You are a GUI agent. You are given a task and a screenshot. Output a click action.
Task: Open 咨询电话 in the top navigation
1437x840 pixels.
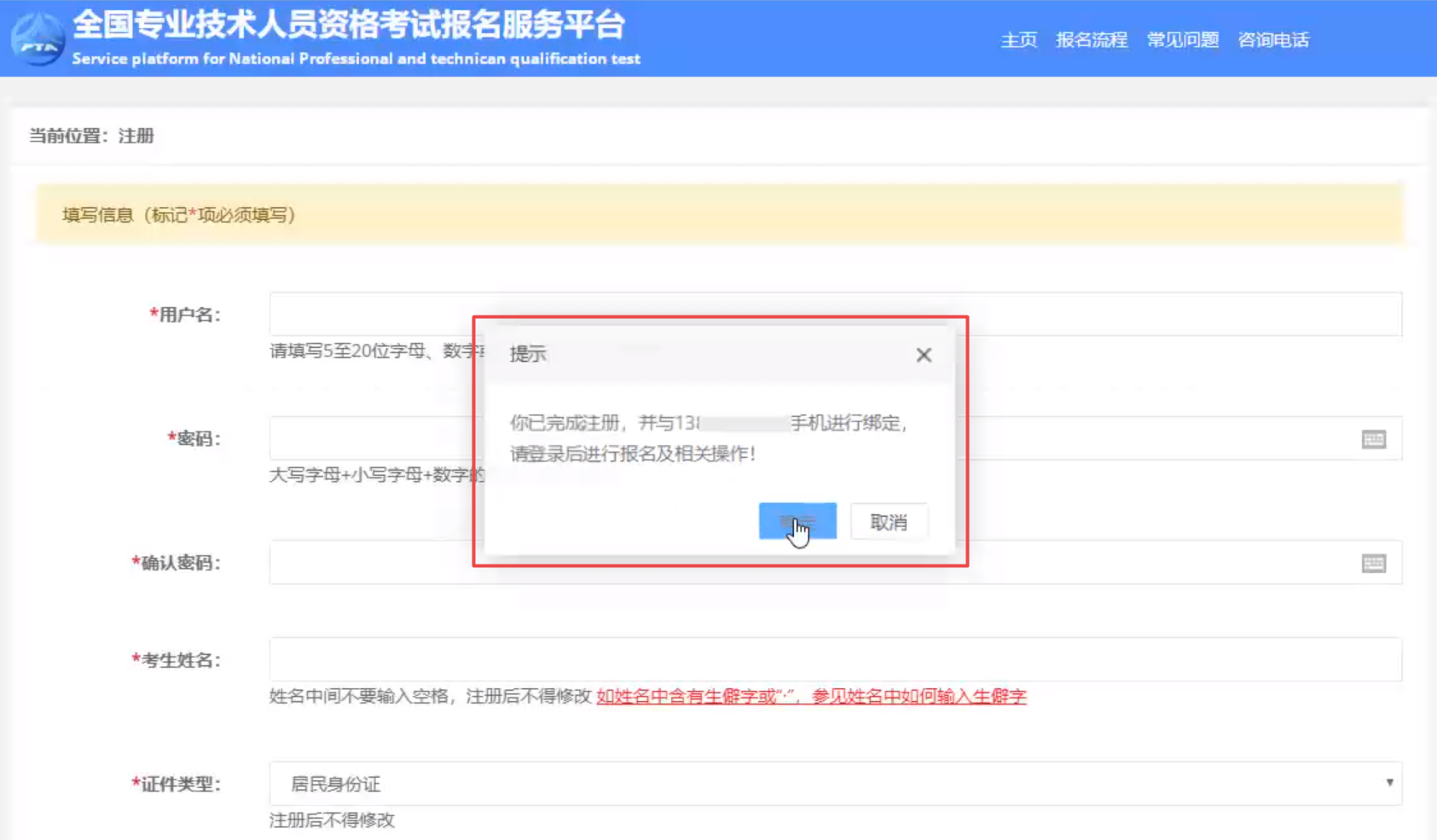(x=1273, y=40)
